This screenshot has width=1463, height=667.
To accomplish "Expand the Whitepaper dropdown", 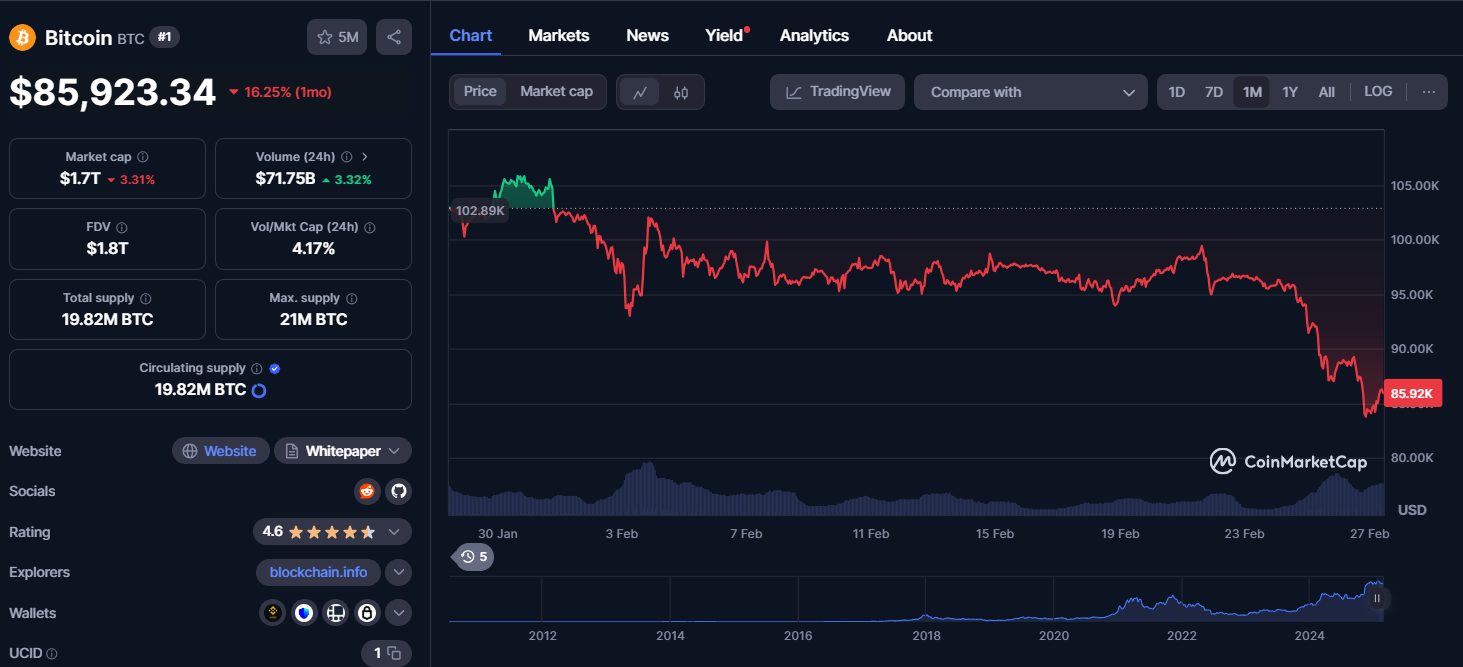I will [x=343, y=451].
